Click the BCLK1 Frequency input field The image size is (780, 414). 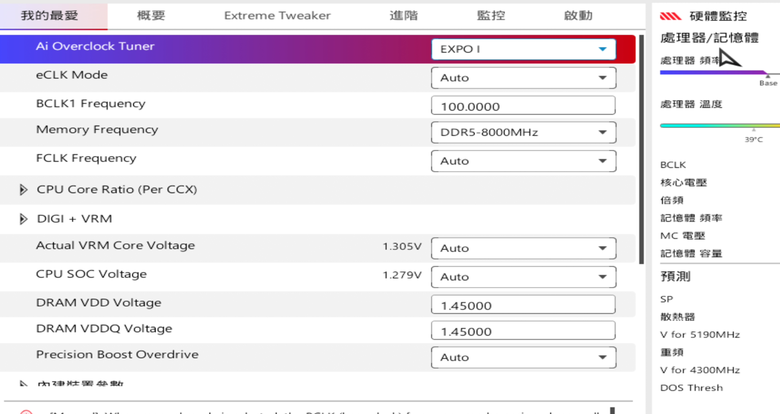click(523, 106)
